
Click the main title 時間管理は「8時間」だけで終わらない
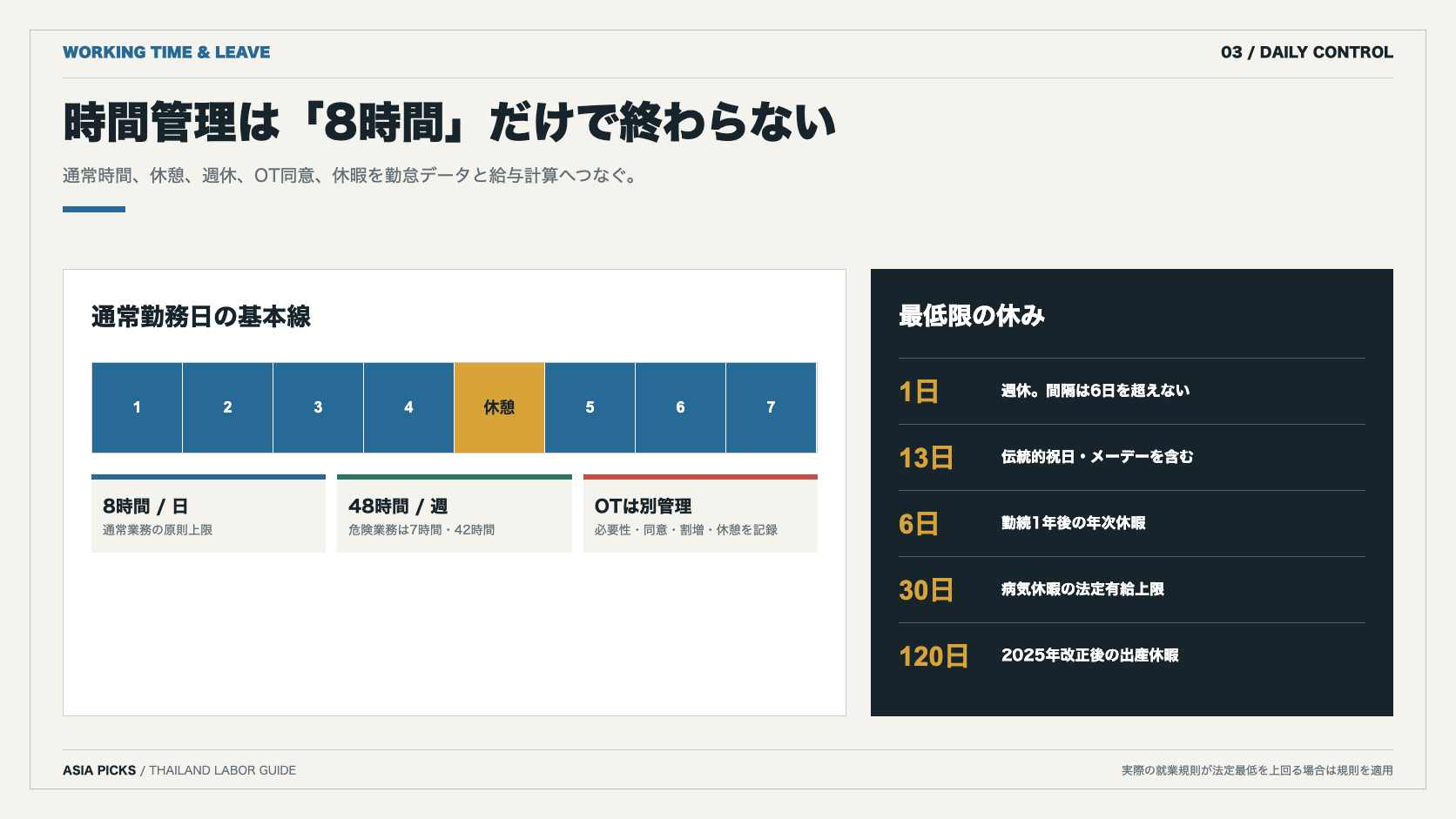[x=449, y=122]
